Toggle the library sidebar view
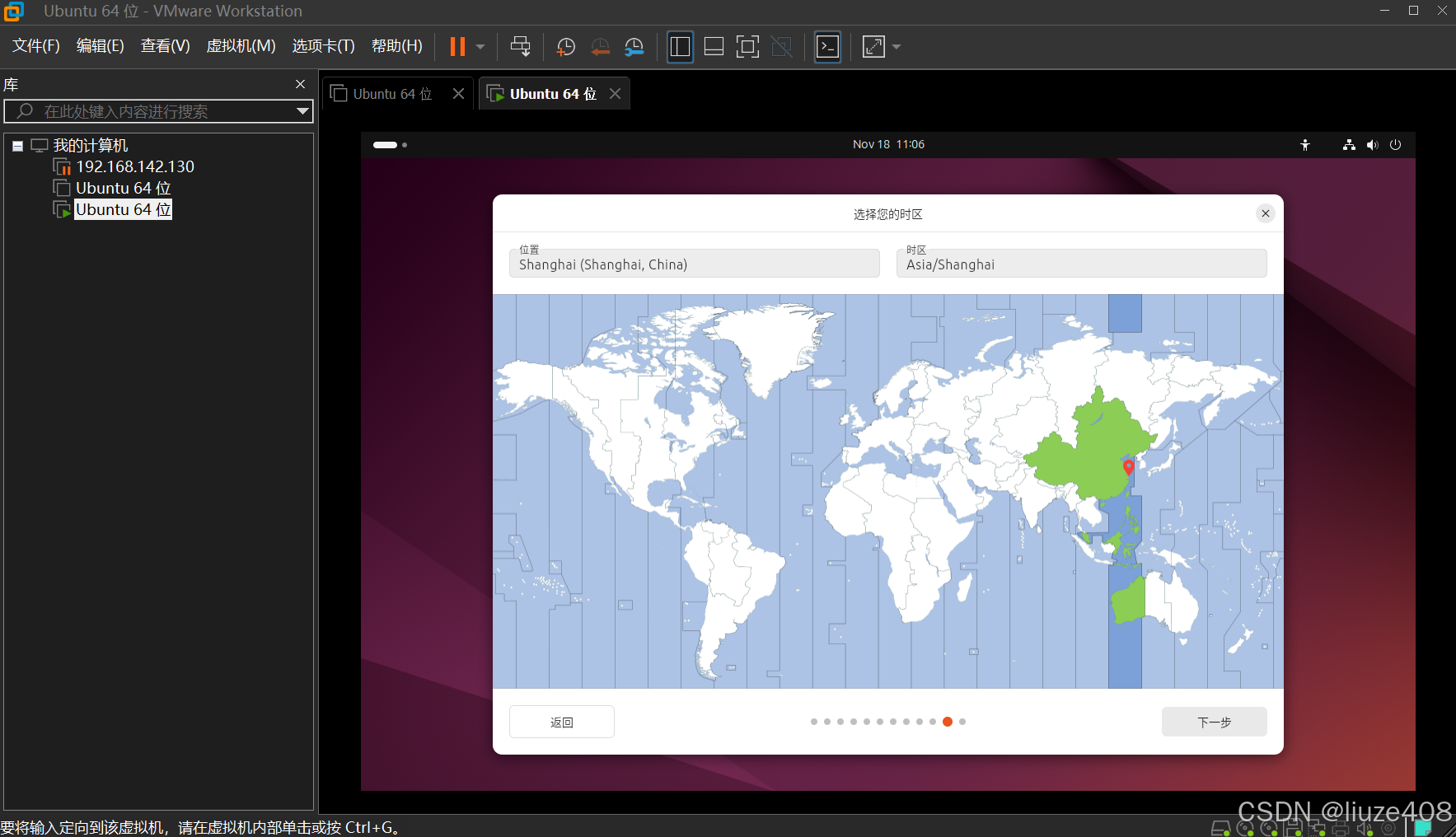 pyautogui.click(x=680, y=47)
